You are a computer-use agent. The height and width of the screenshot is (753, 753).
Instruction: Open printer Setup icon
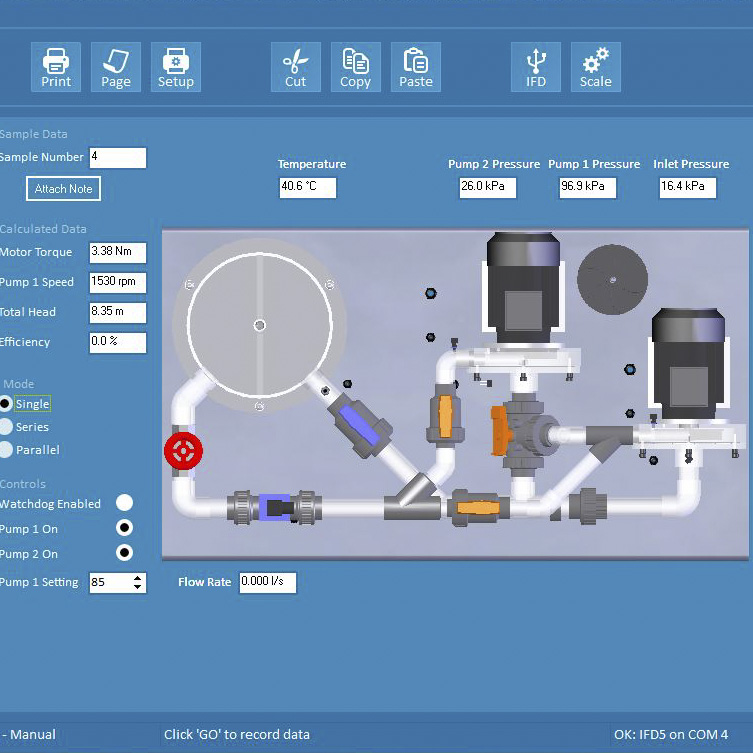point(176,67)
